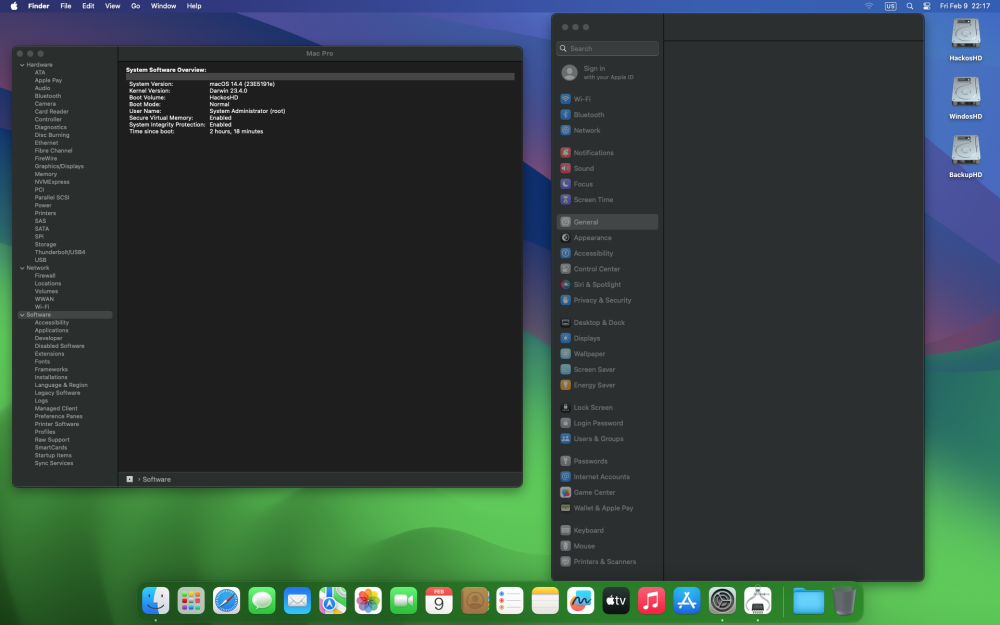Select the Sound speaker icon in Settings

[565, 168]
